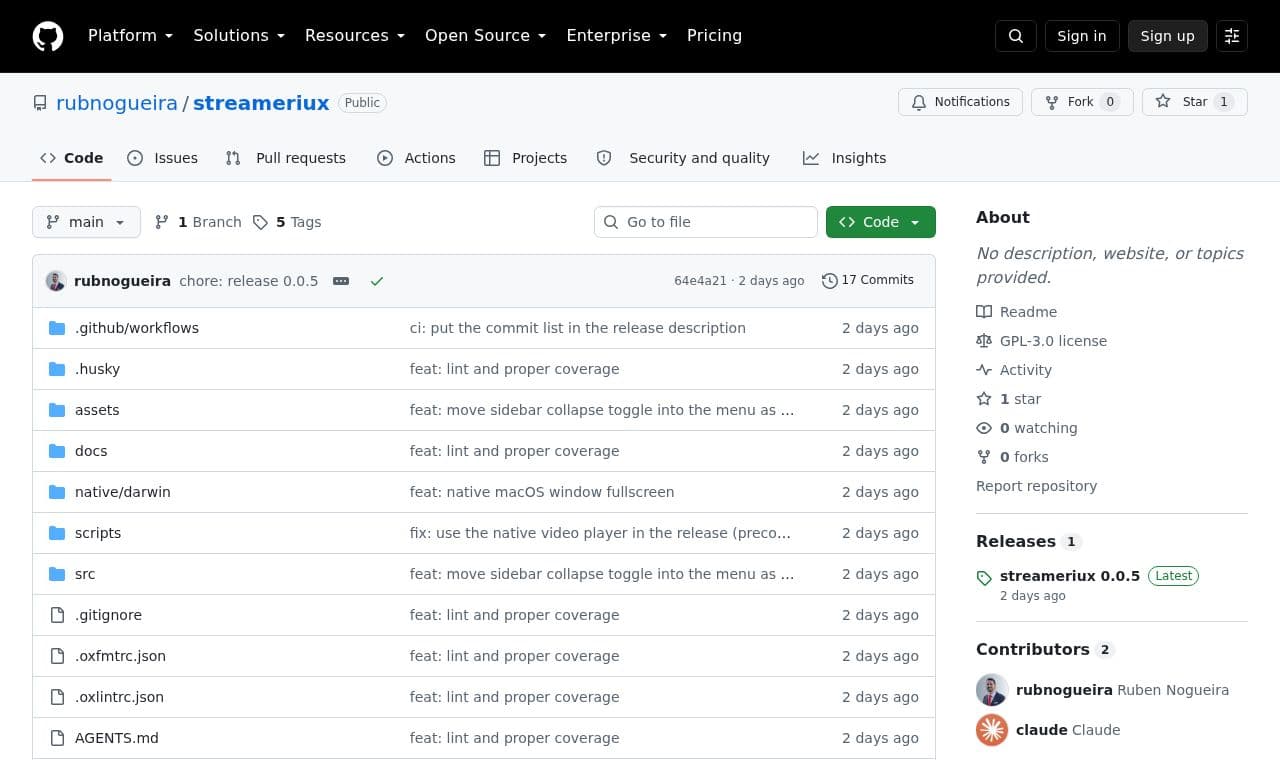Click rubnogueira avatar in latest commit row
The width and height of the screenshot is (1280, 760).
coord(56,281)
